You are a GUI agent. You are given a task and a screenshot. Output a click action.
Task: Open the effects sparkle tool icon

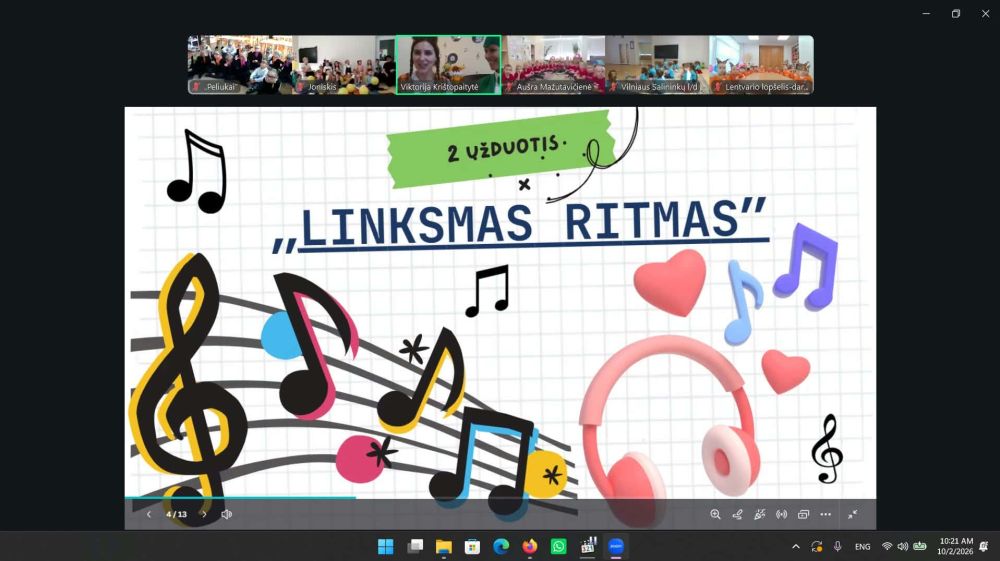click(x=760, y=514)
